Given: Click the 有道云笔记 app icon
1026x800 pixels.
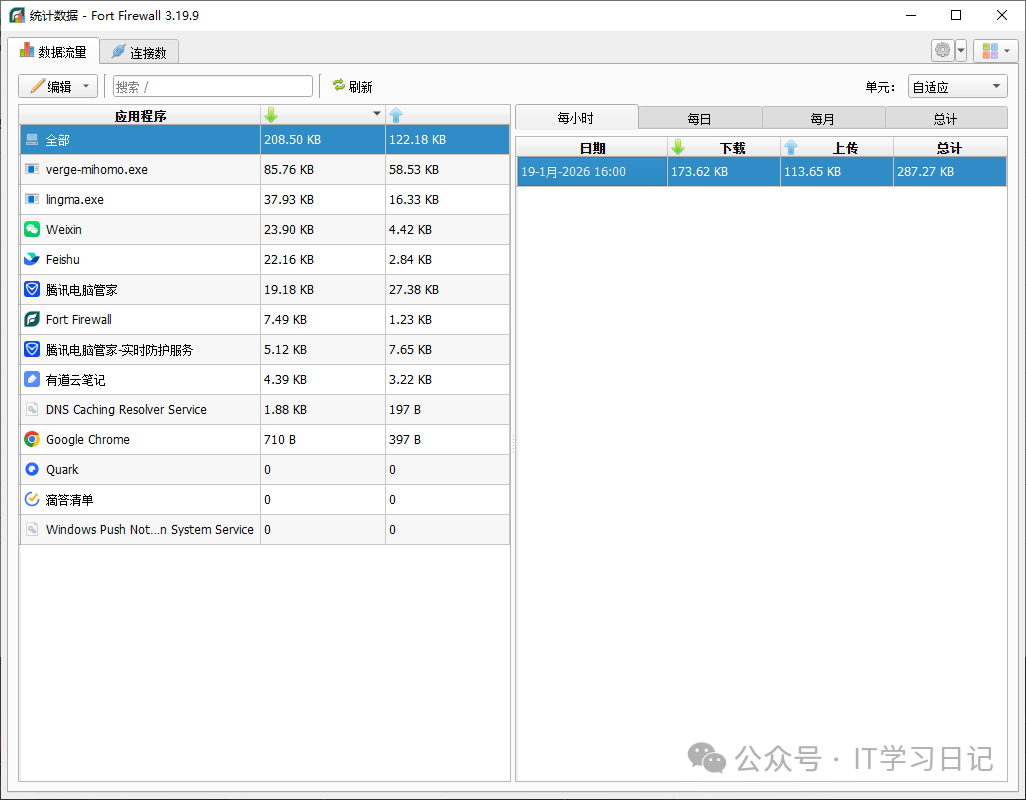Looking at the screenshot, I should (x=32, y=380).
